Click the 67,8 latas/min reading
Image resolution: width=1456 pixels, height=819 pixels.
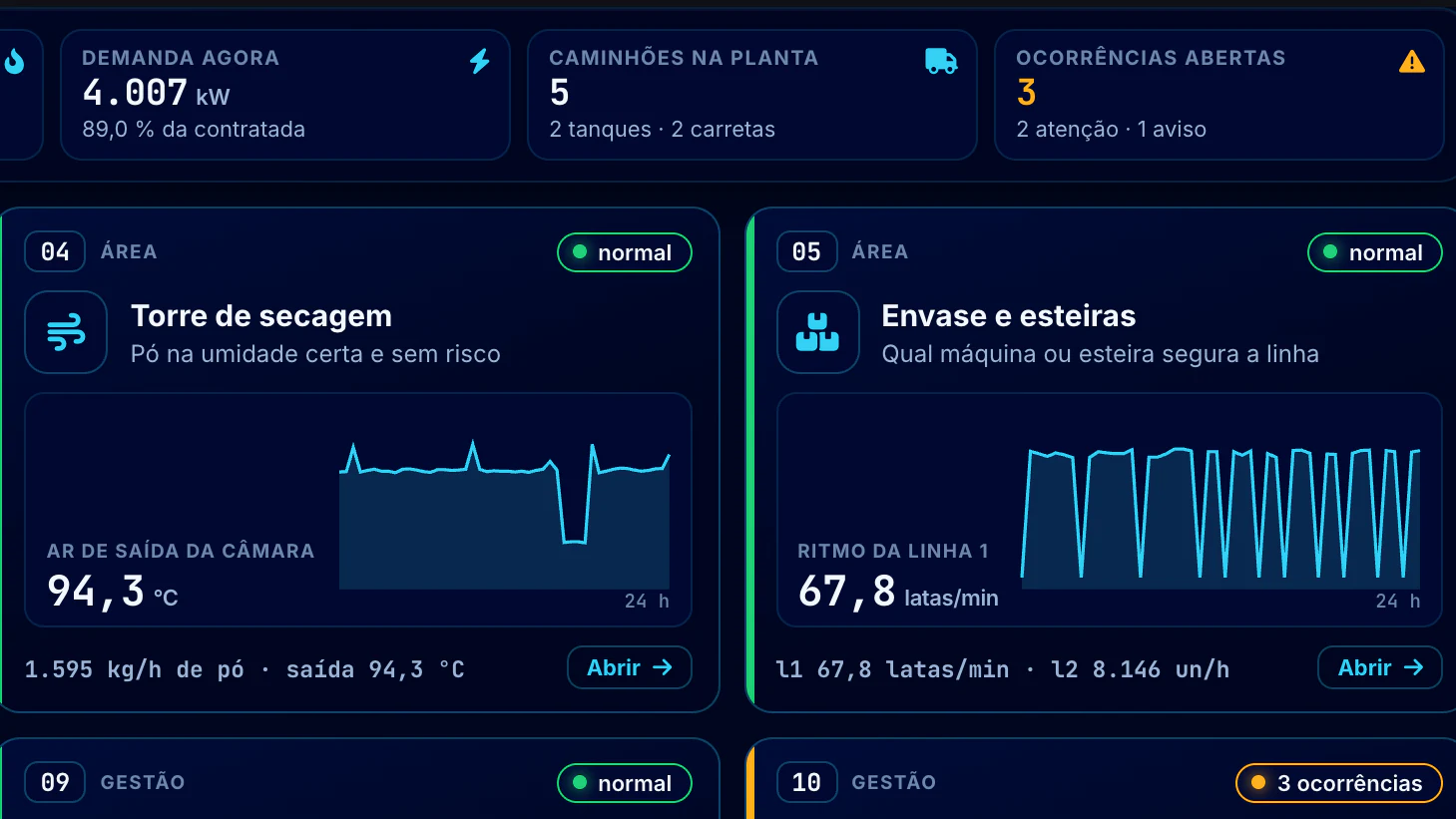coord(898,592)
